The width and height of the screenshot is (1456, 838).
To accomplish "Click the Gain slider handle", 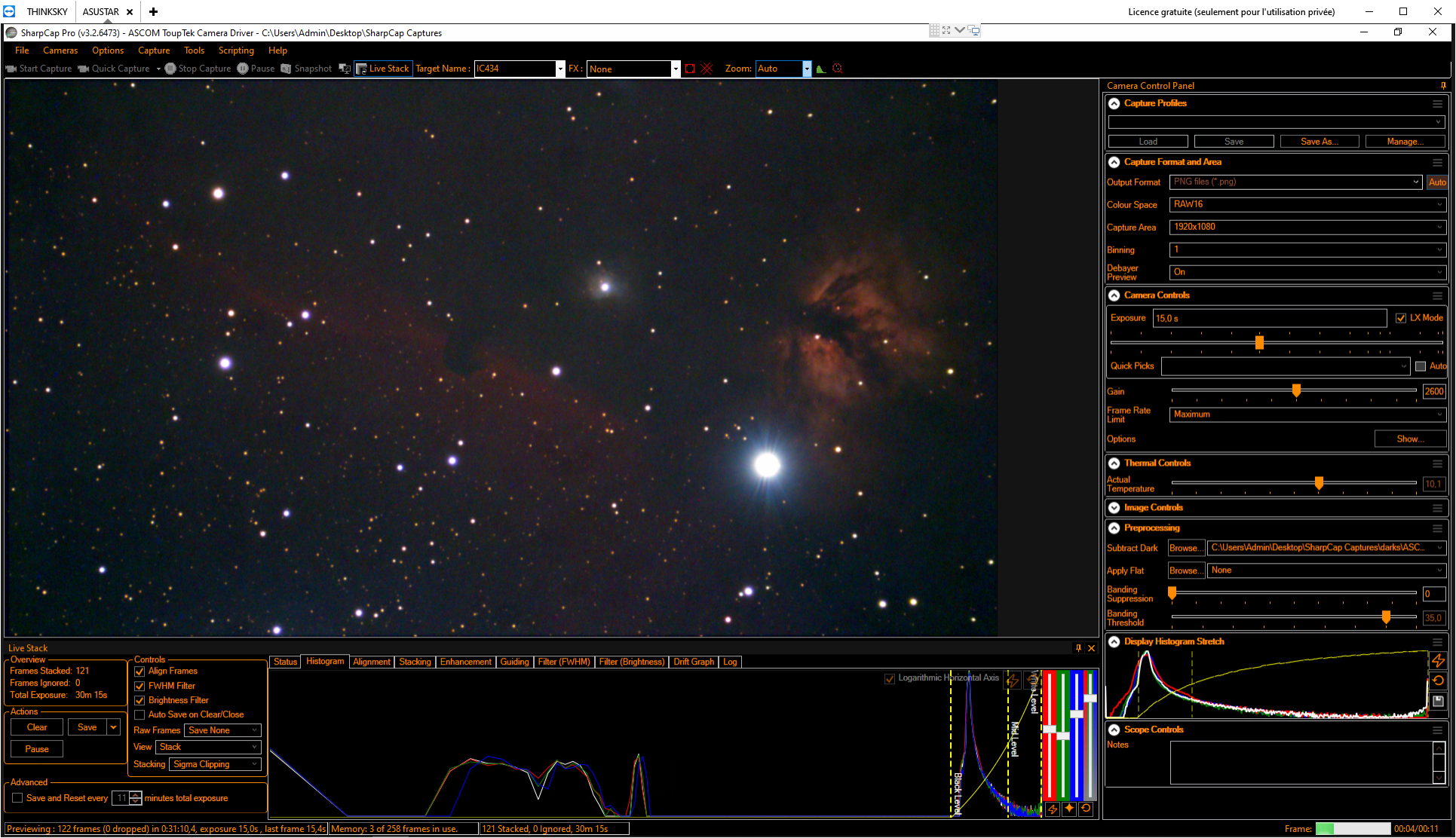I will coord(1296,390).
